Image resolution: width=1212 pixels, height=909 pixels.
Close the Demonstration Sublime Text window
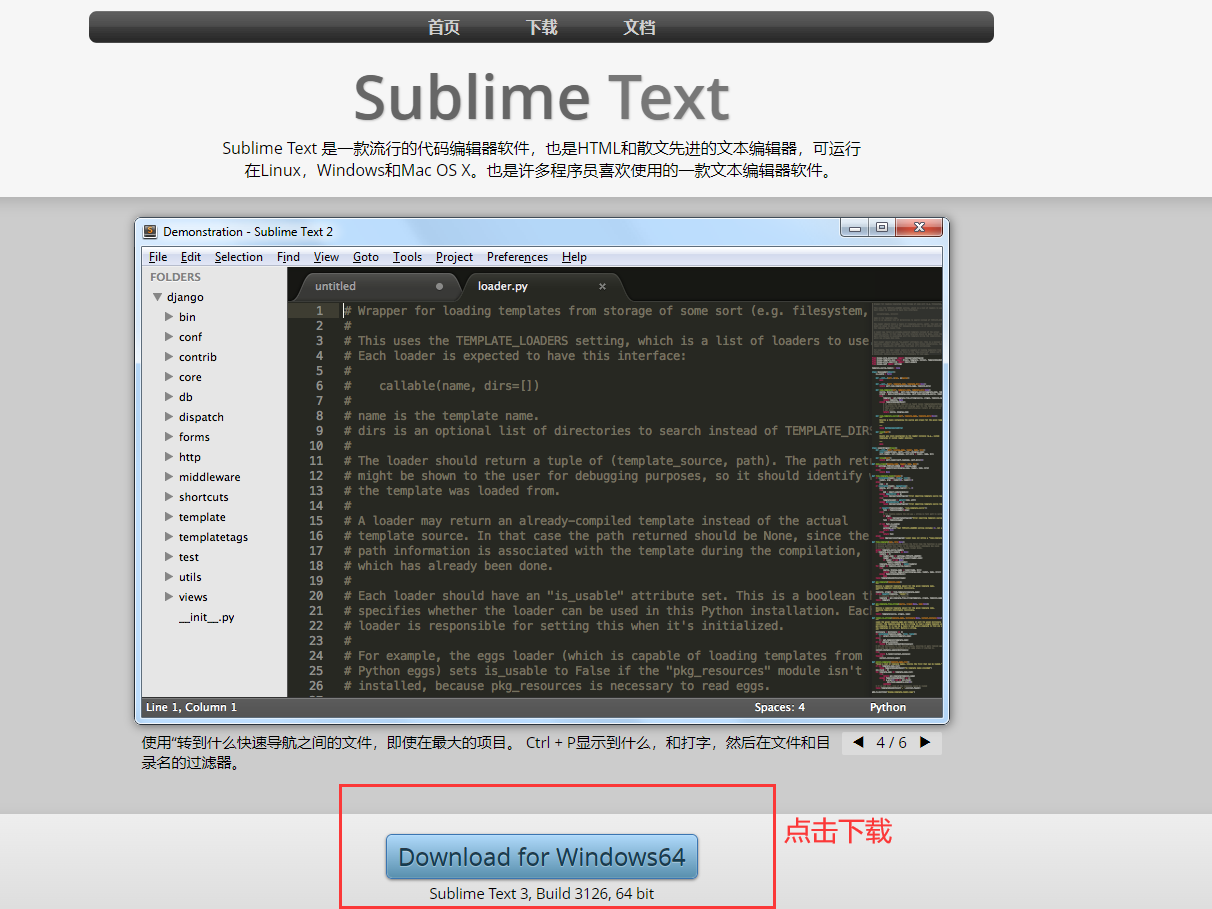coord(919,227)
